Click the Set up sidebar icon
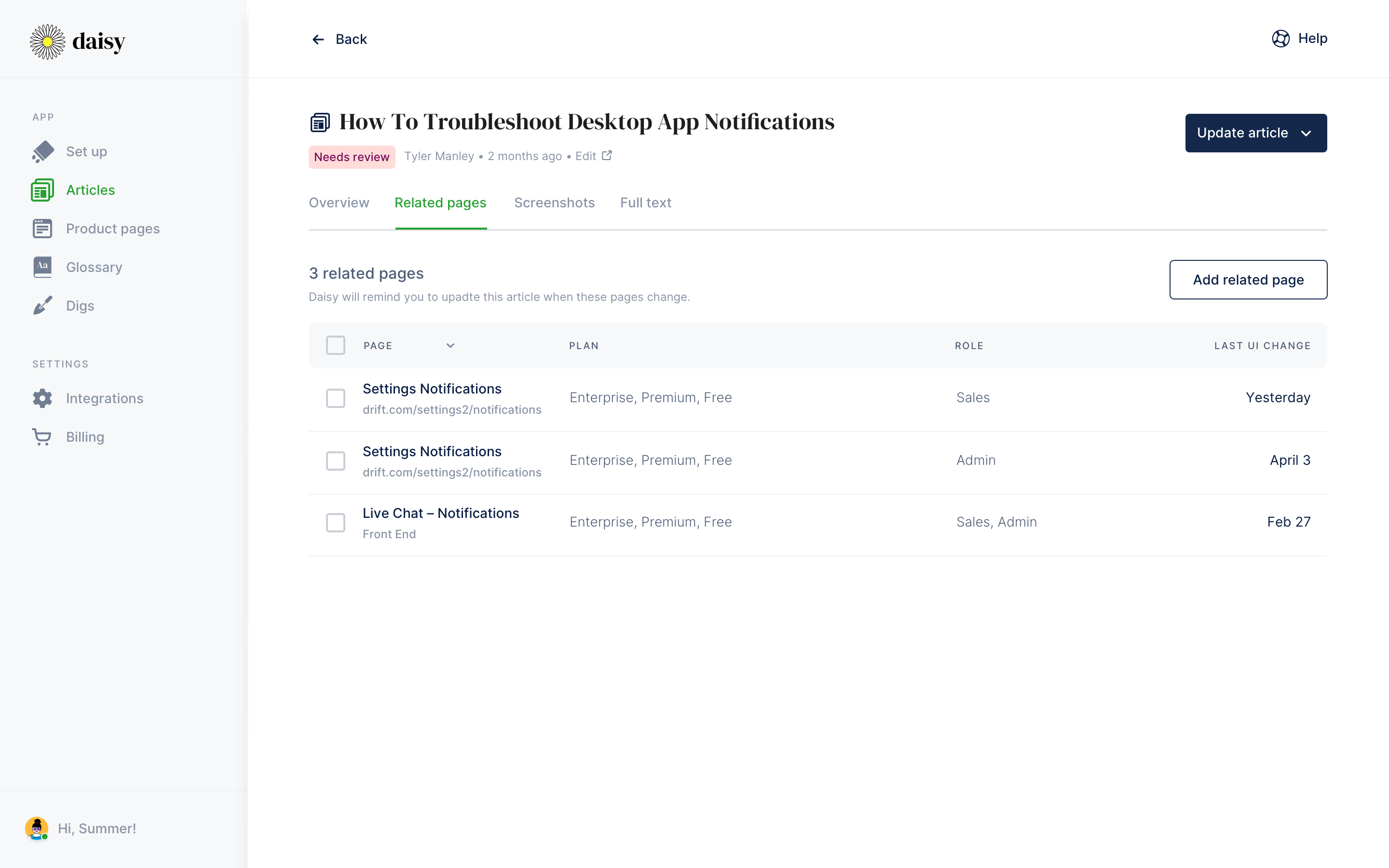 pyautogui.click(x=42, y=151)
